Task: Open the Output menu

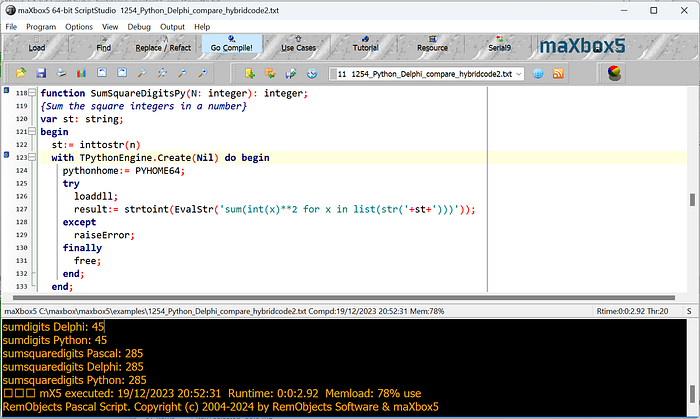Action: click(172, 27)
